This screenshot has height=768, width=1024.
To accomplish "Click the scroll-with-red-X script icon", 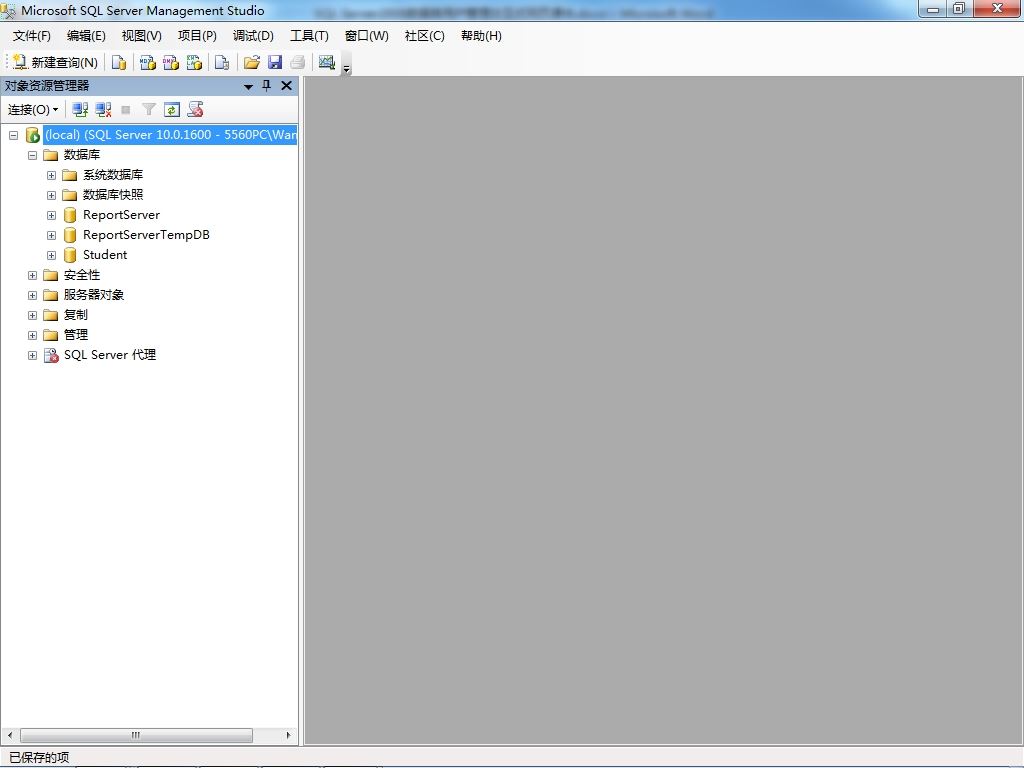I will pyautogui.click(x=195, y=110).
